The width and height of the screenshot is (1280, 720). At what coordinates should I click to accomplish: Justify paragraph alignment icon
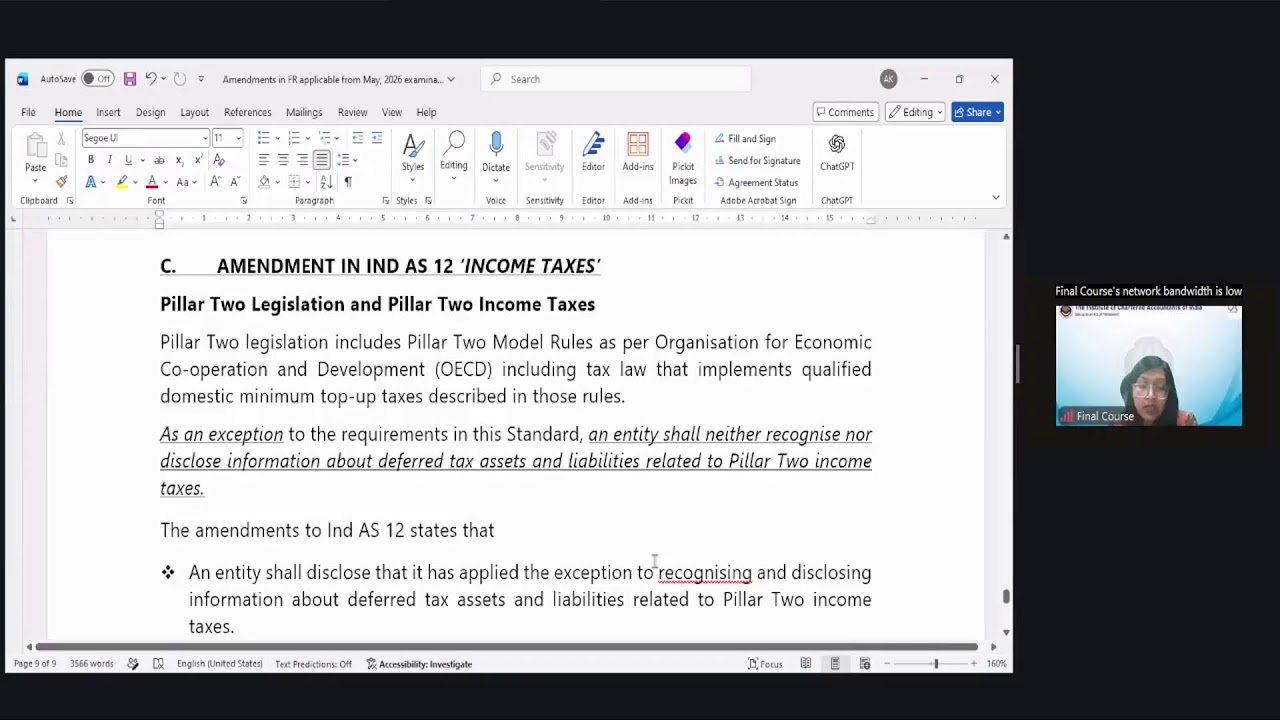[321, 160]
